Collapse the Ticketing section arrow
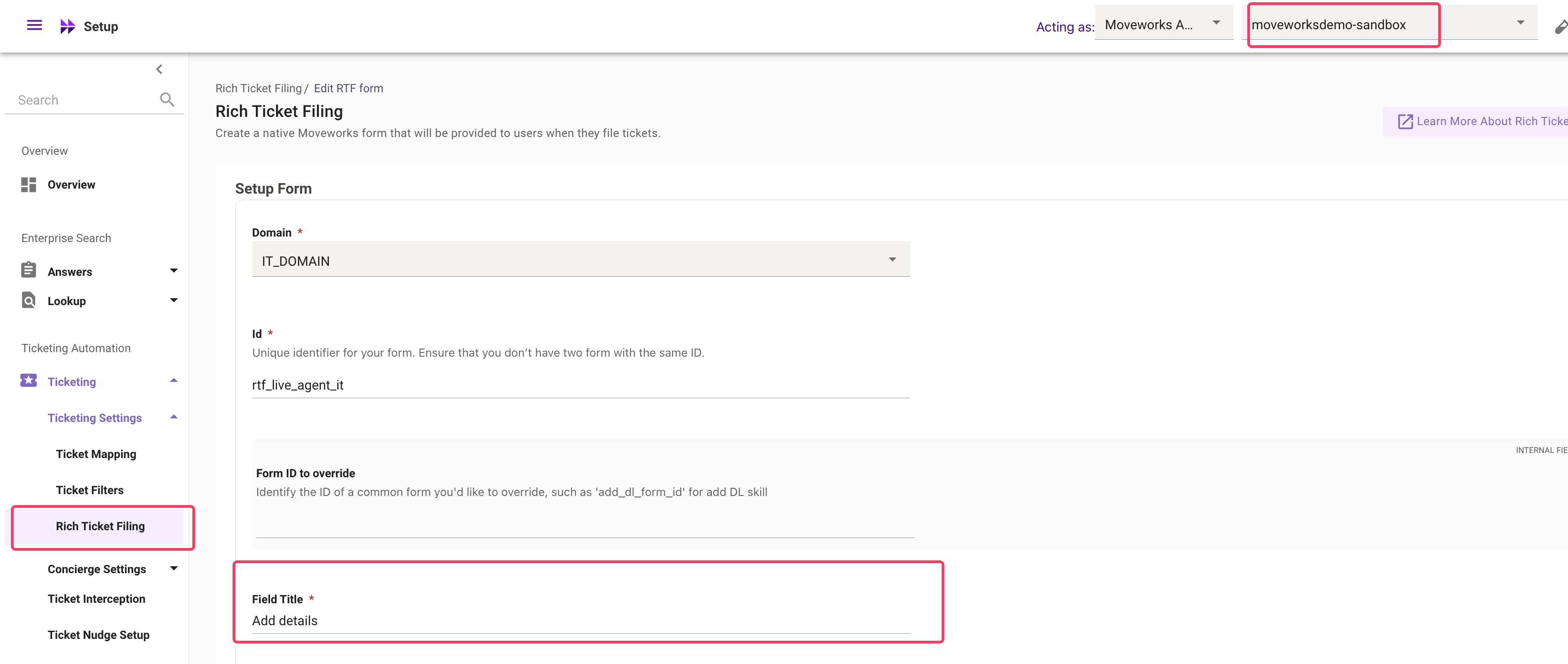The height and width of the screenshot is (664, 1568). tap(174, 381)
